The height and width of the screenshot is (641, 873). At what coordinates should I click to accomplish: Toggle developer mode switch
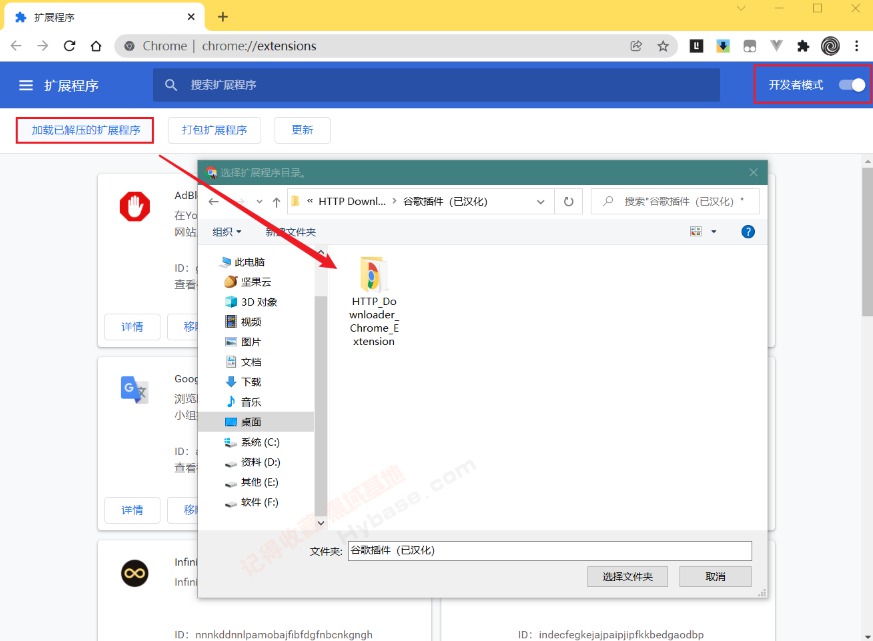click(852, 85)
